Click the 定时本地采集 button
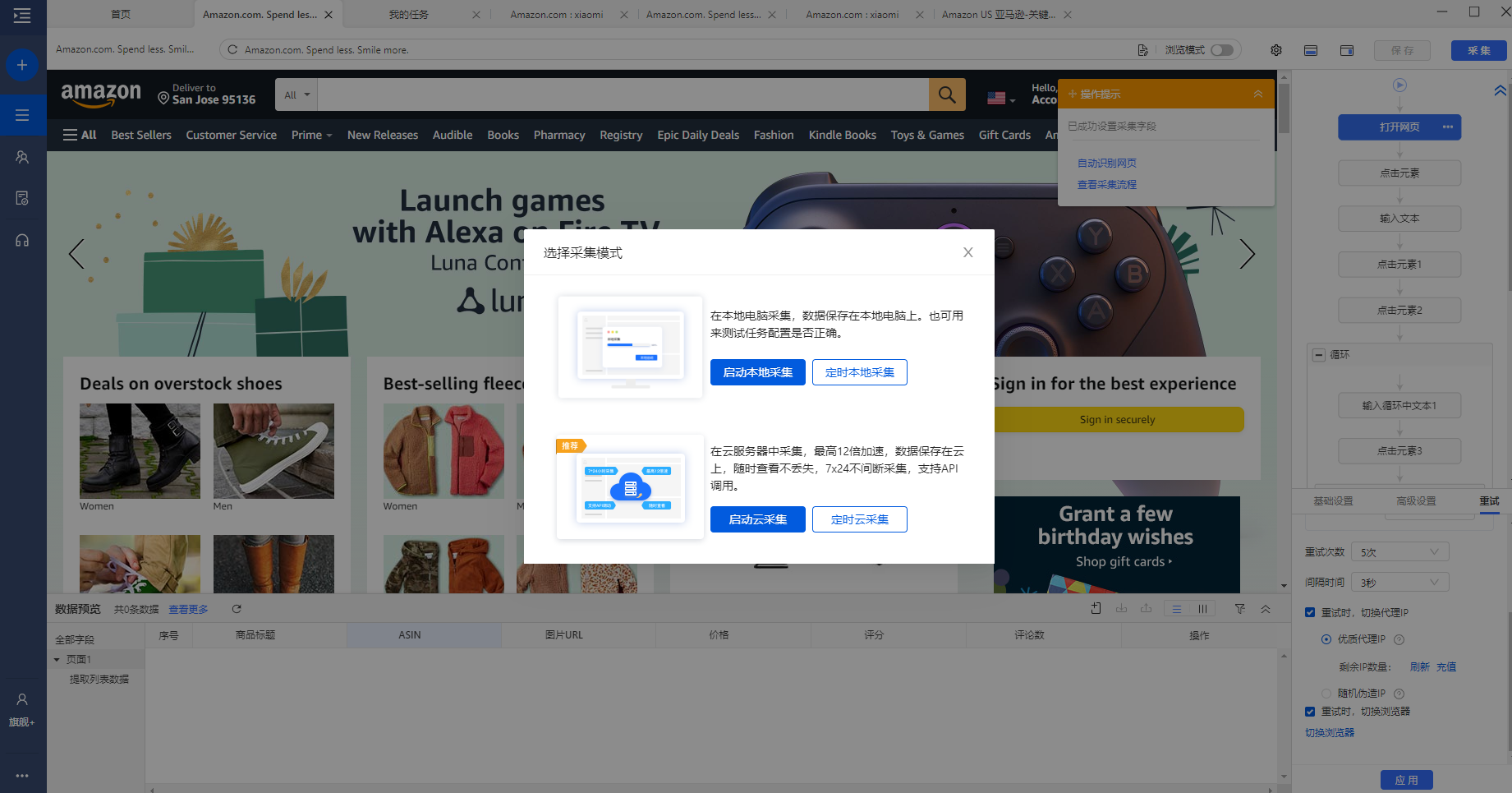The width and height of the screenshot is (1512, 793). click(860, 372)
